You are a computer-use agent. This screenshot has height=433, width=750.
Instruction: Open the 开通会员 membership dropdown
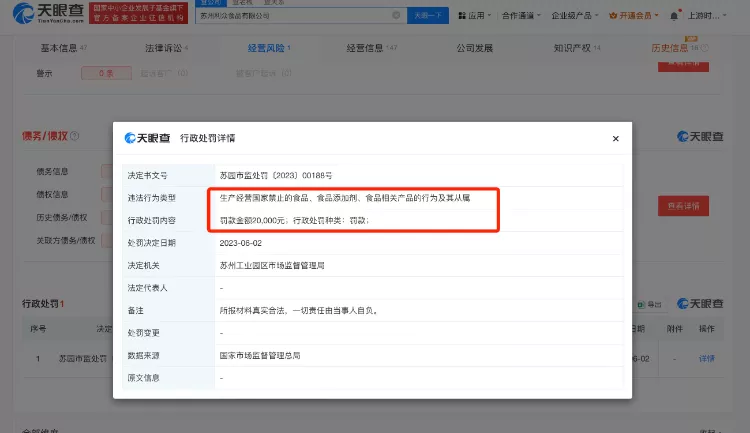633,16
